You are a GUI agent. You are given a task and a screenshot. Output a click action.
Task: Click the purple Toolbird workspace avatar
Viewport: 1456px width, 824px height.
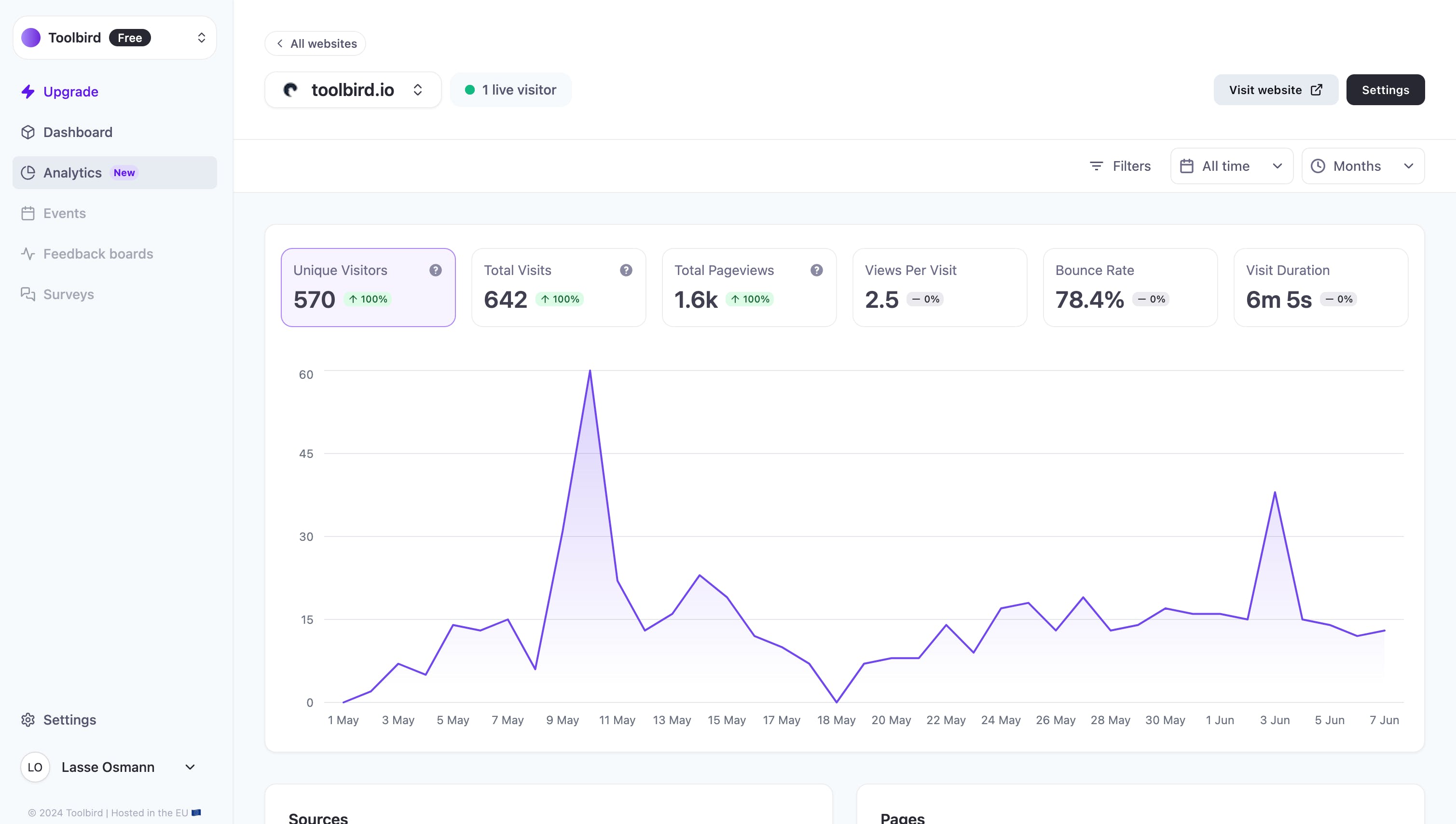pyautogui.click(x=30, y=37)
